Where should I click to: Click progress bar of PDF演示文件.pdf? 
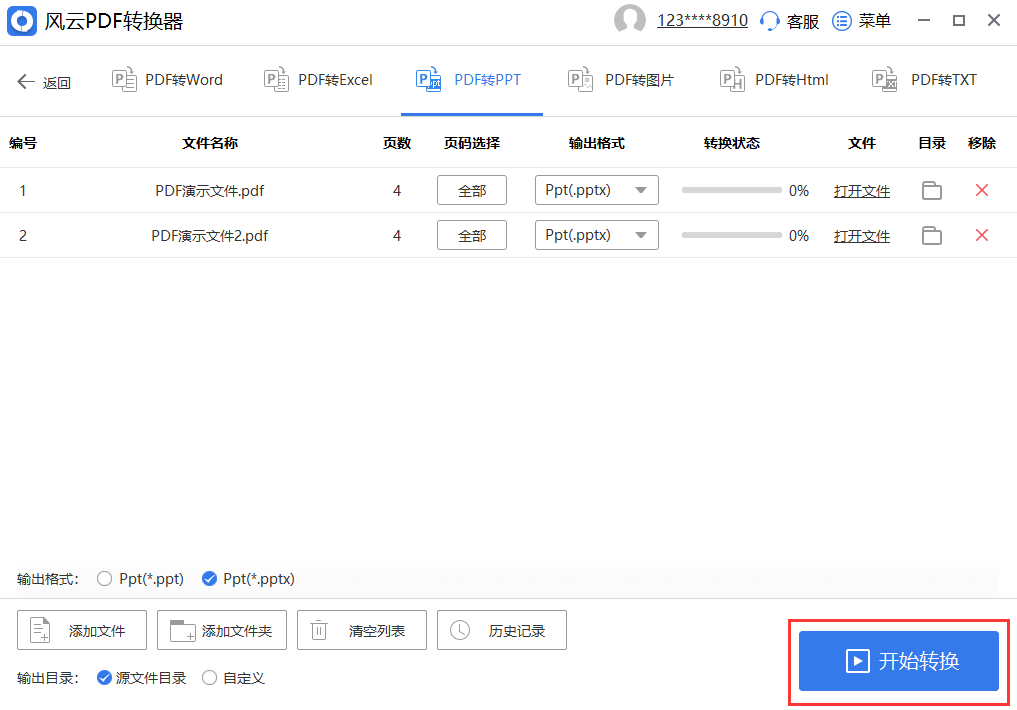[x=732, y=190]
